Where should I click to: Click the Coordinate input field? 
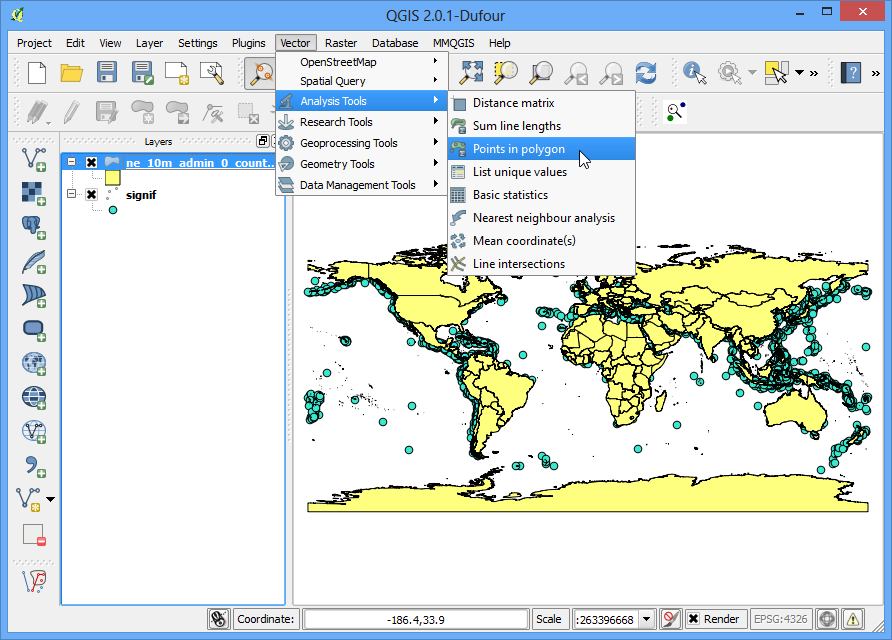[x=416, y=619]
